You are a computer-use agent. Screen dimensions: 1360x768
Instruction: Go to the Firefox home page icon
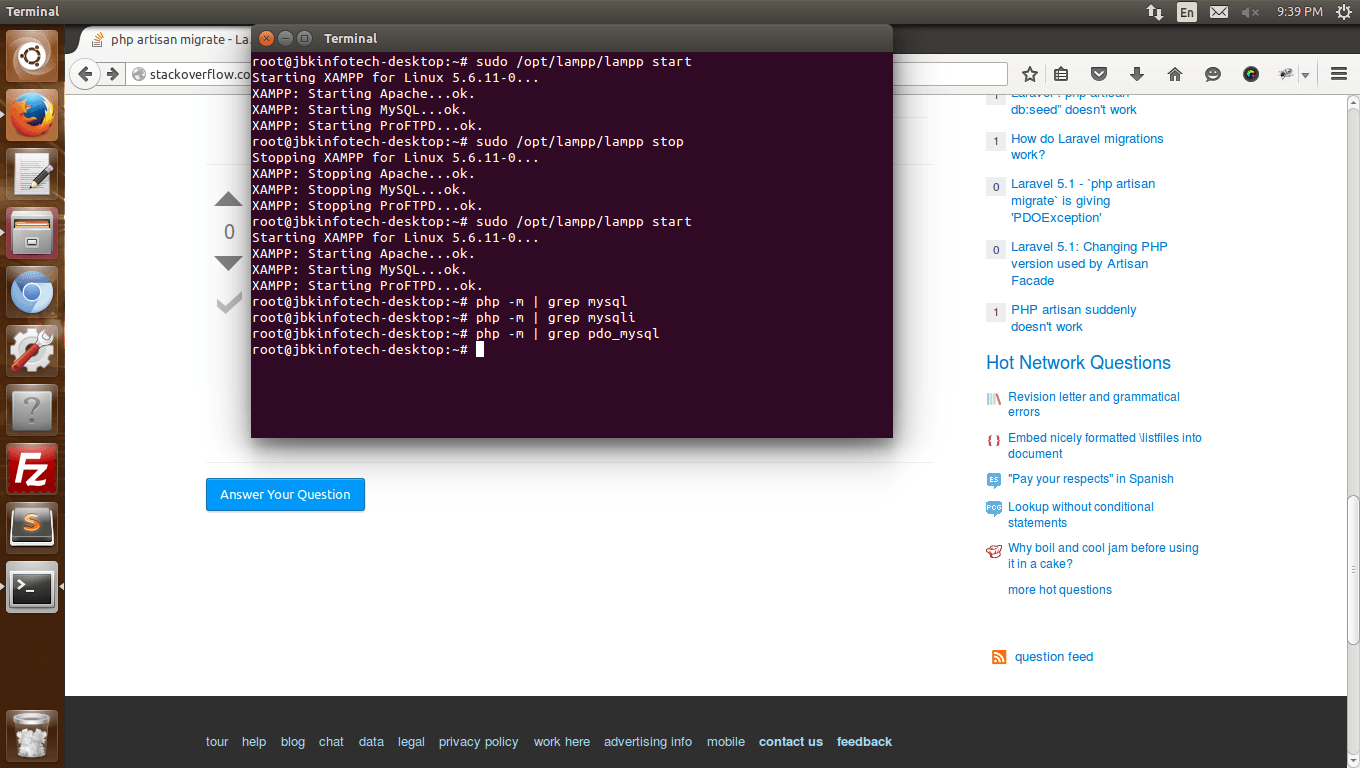[1175, 74]
